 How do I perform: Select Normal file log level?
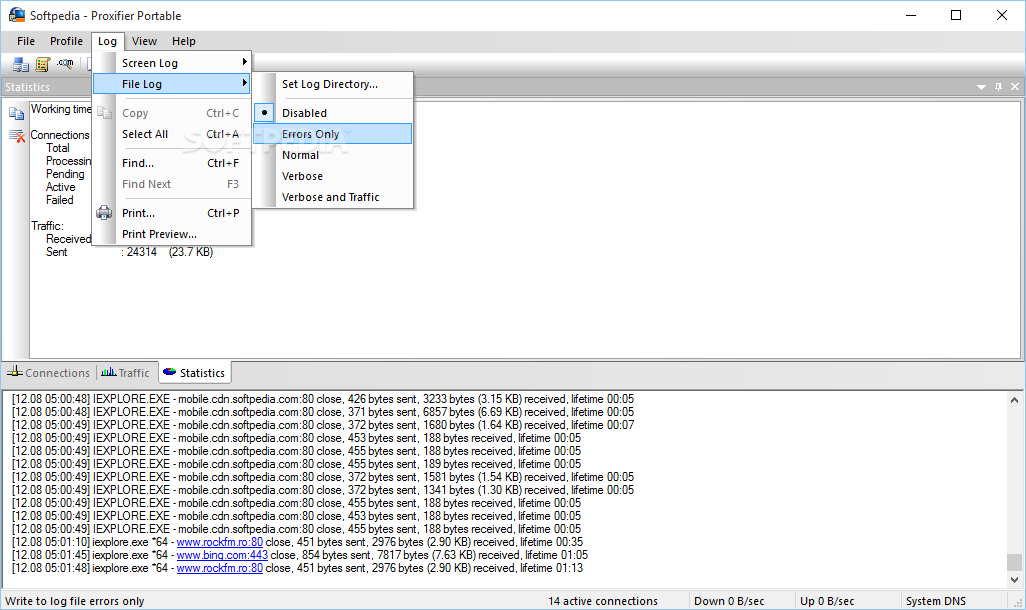pyautogui.click(x=333, y=154)
